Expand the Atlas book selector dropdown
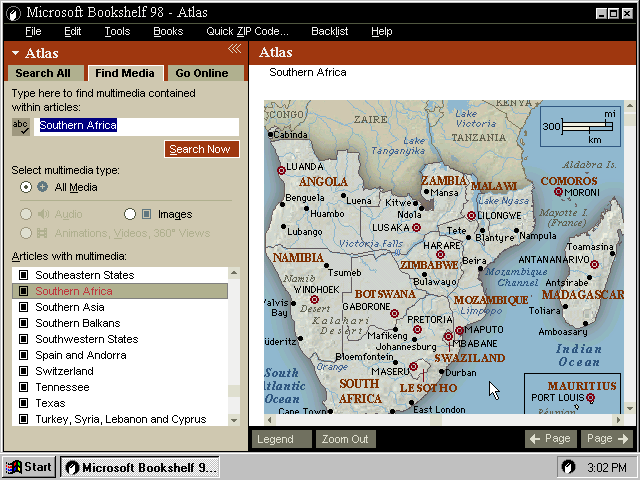 [16, 54]
